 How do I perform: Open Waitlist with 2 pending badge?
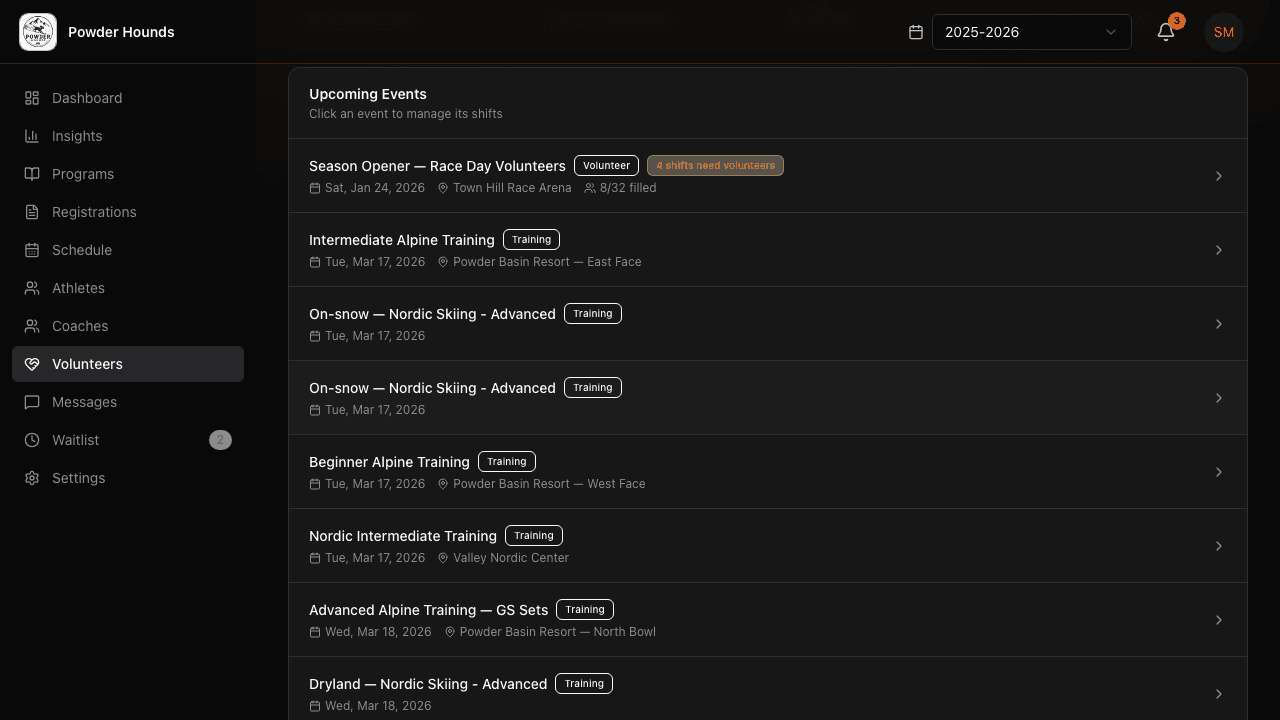pos(128,440)
